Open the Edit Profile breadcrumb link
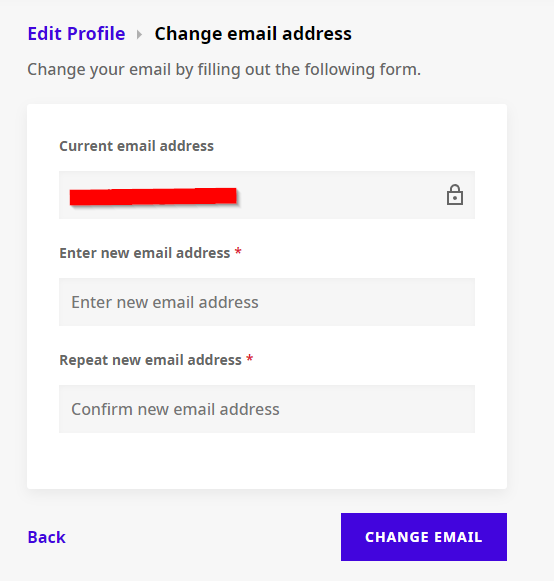 [76, 34]
